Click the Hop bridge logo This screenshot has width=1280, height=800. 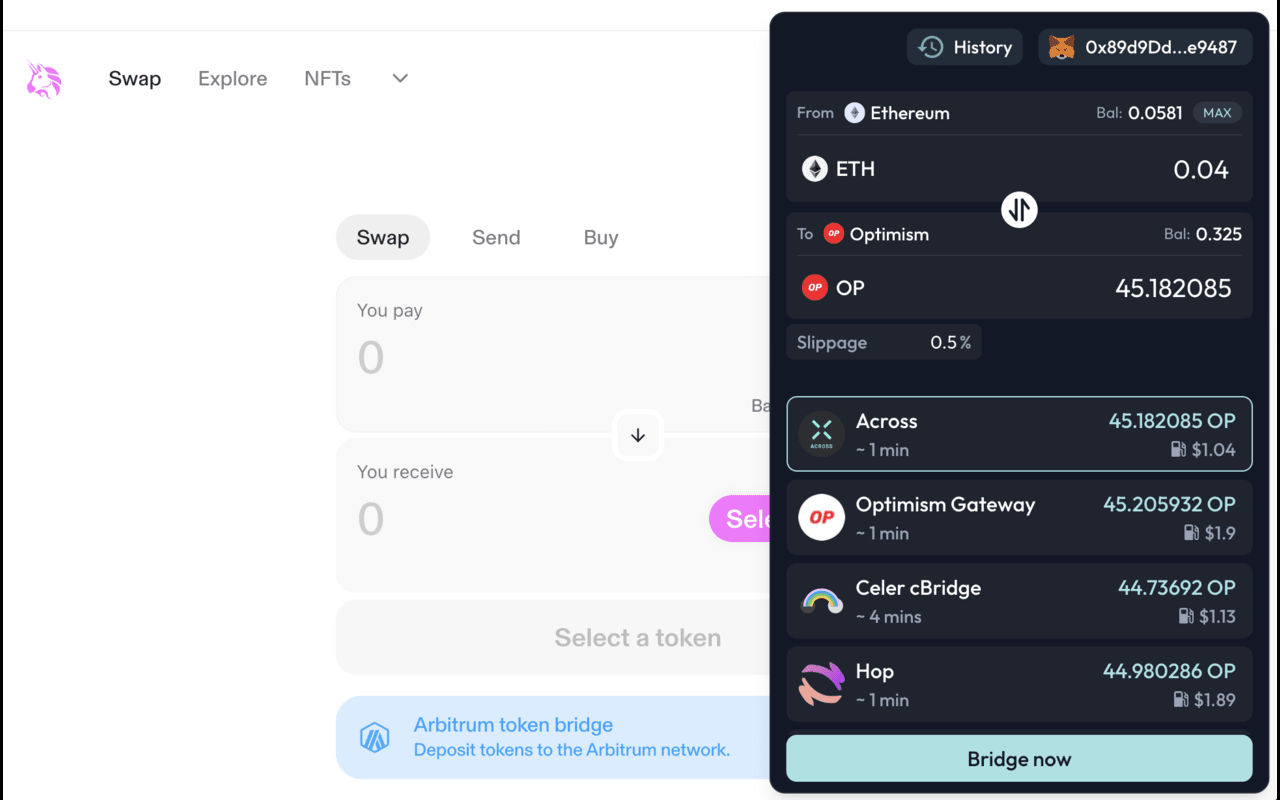point(822,684)
